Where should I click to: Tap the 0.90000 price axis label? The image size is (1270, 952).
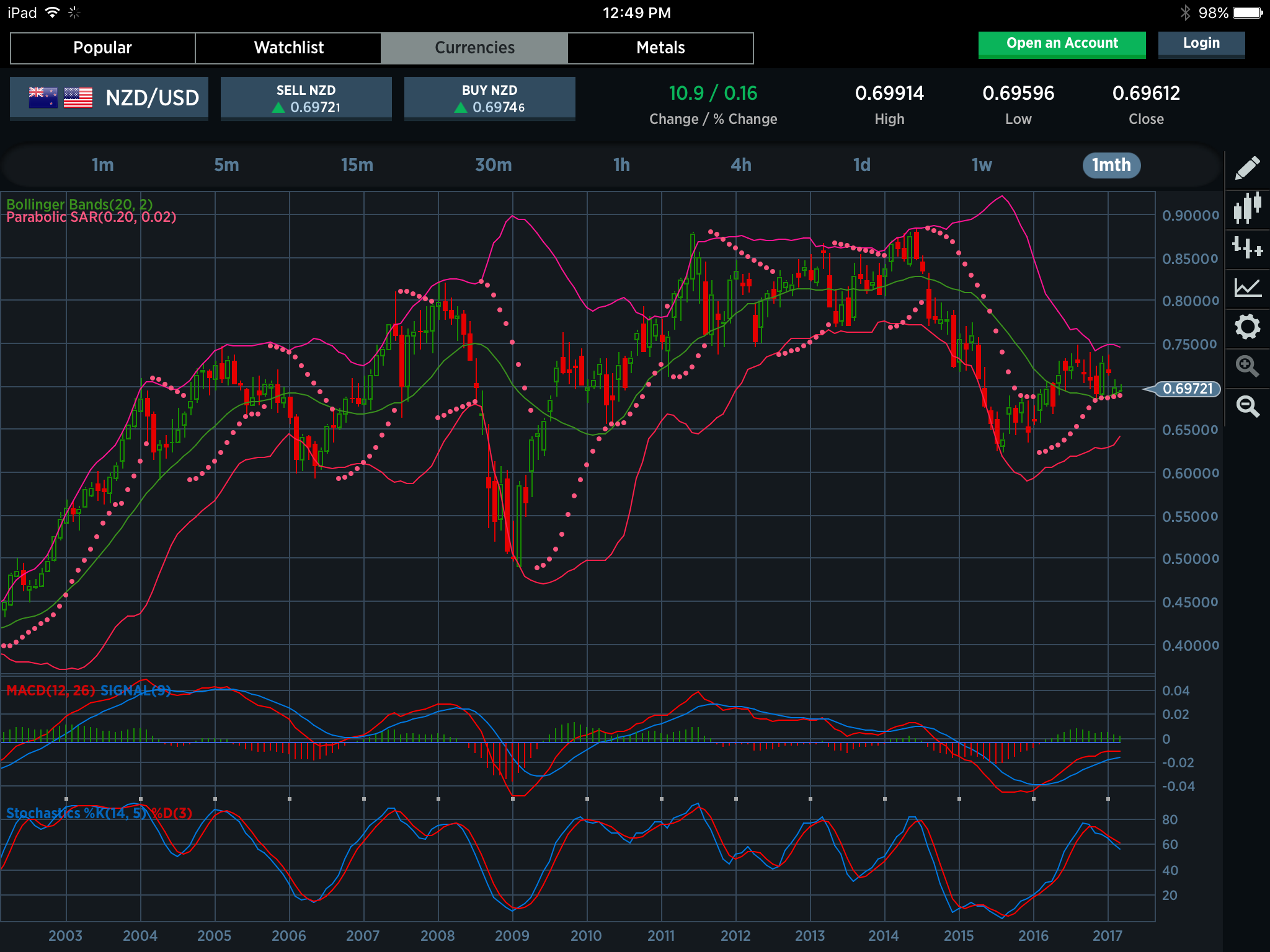pyautogui.click(x=1191, y=216)
